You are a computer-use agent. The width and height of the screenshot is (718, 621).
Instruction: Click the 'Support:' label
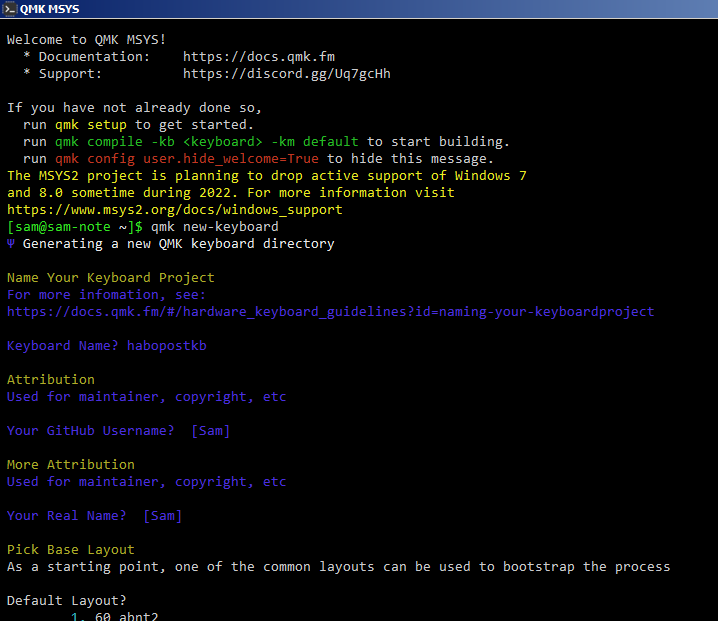(x=70, y=74)
